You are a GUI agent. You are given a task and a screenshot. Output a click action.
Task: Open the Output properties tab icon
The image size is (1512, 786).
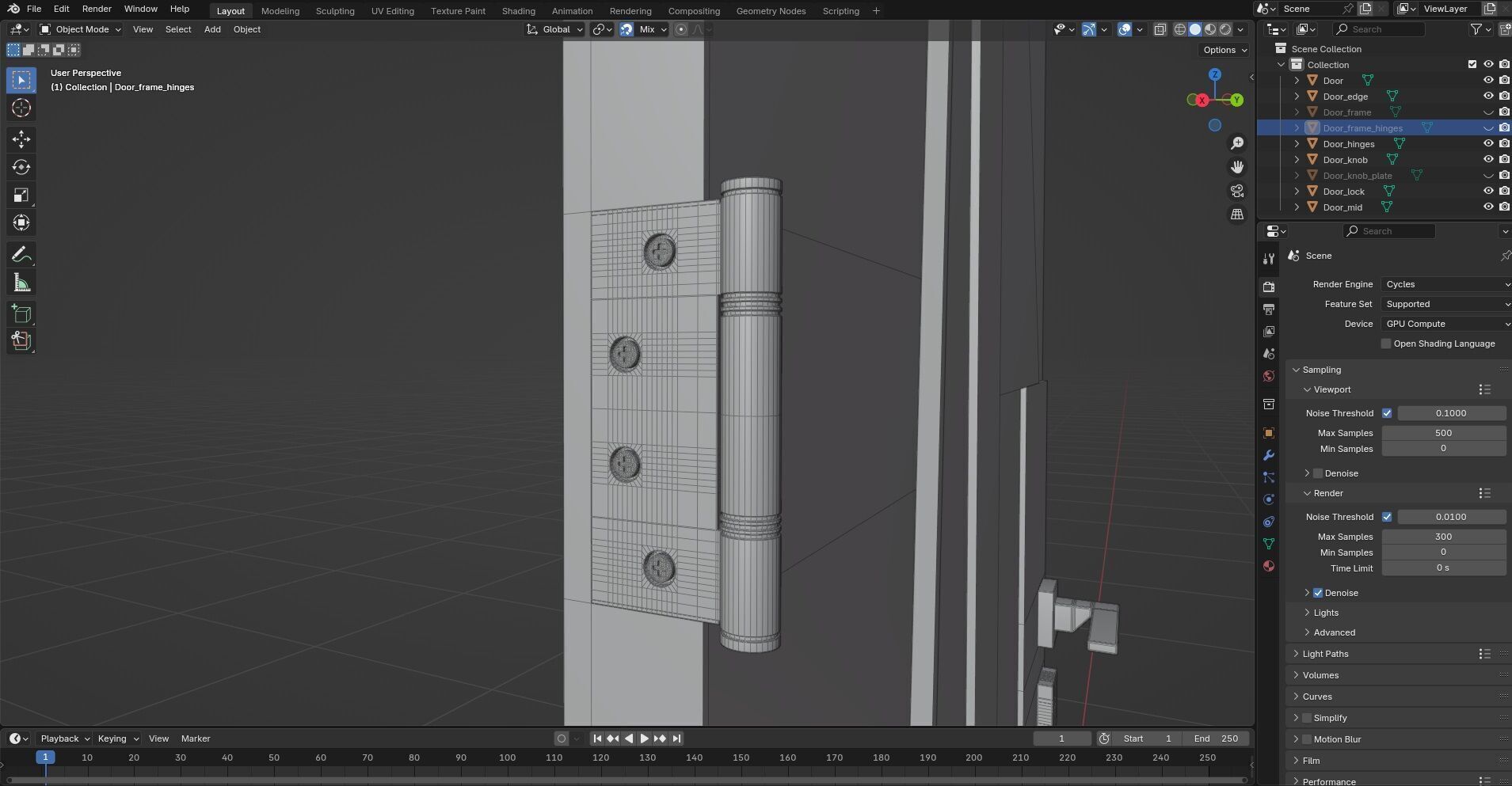point(1269,309)
